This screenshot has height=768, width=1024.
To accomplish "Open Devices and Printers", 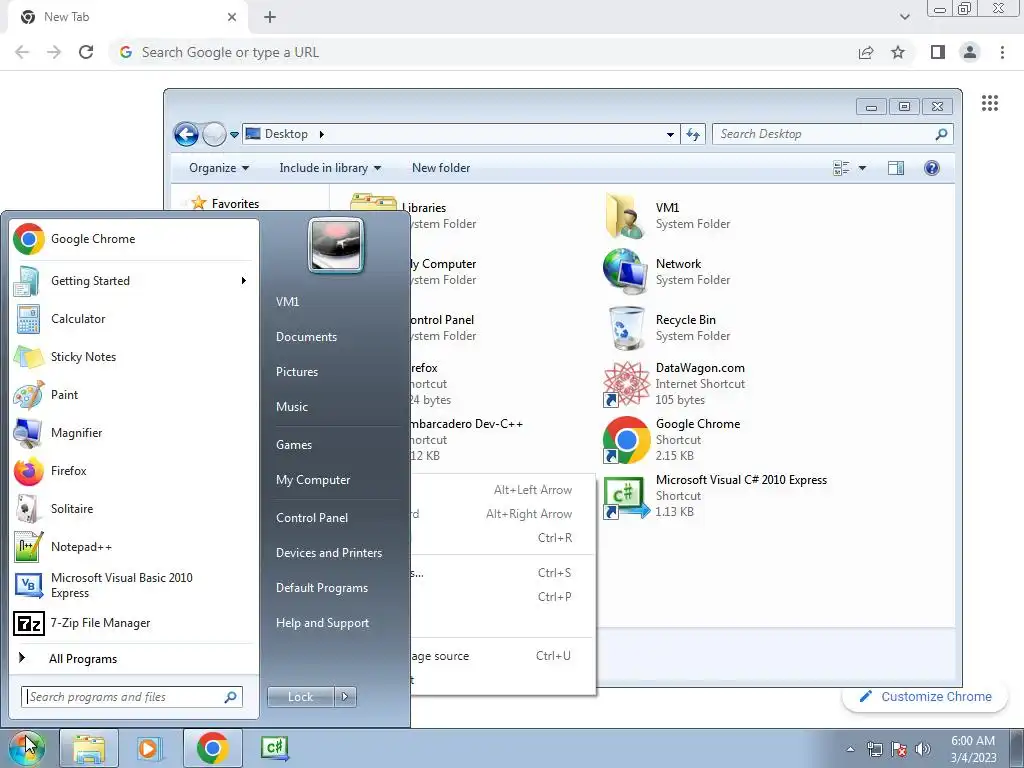I will (x=329, y=553).
